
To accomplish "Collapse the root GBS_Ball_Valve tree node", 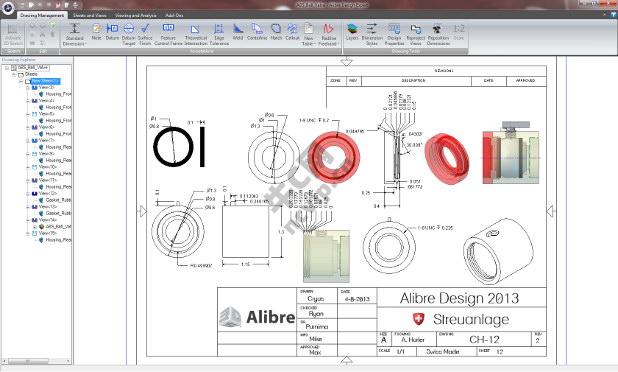I will click(x=7, y=68).
